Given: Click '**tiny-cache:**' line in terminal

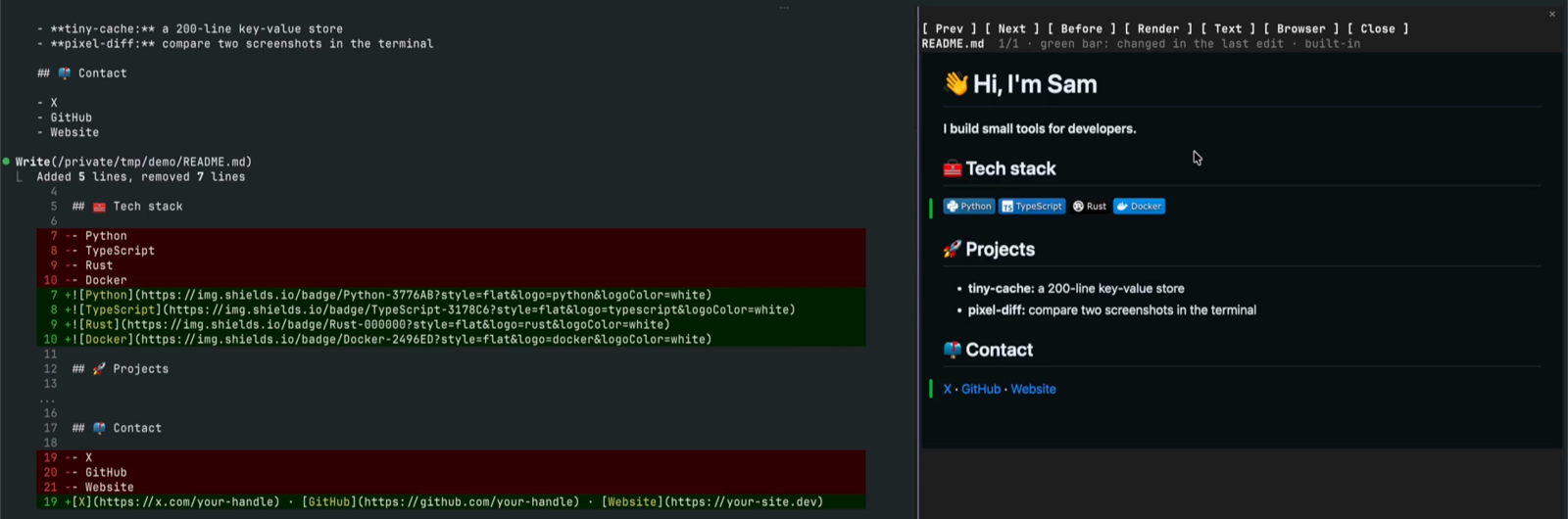Looking at the screenshot, I should click(190, 29).
